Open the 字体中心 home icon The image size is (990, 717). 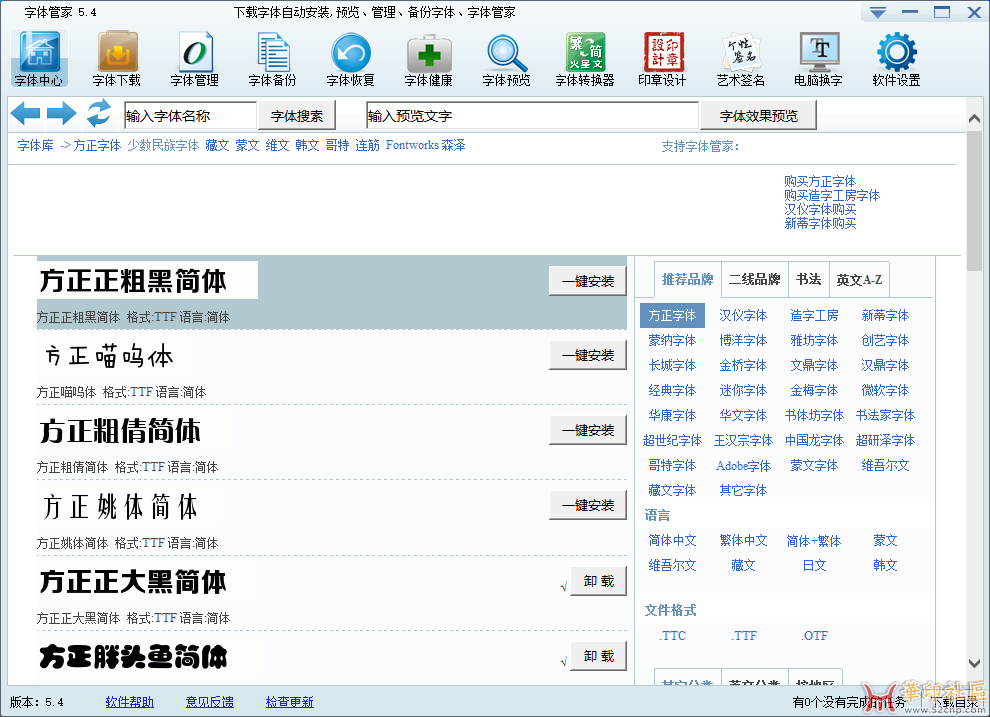pos(39,58)
